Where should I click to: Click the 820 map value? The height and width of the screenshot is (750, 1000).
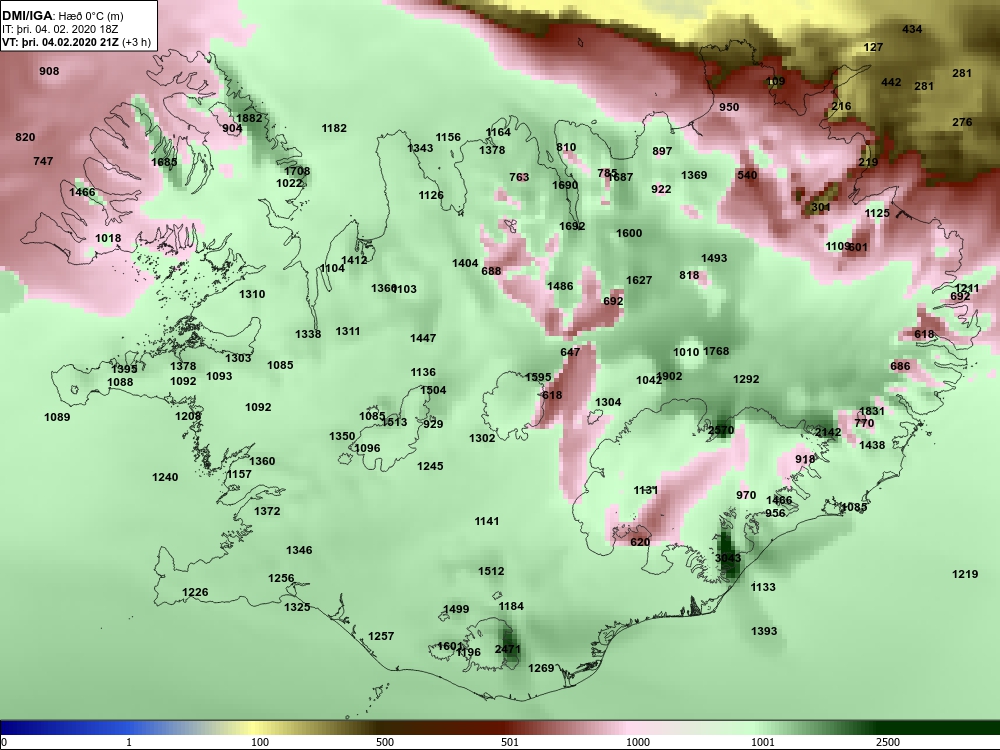click(x=26, y=137)
